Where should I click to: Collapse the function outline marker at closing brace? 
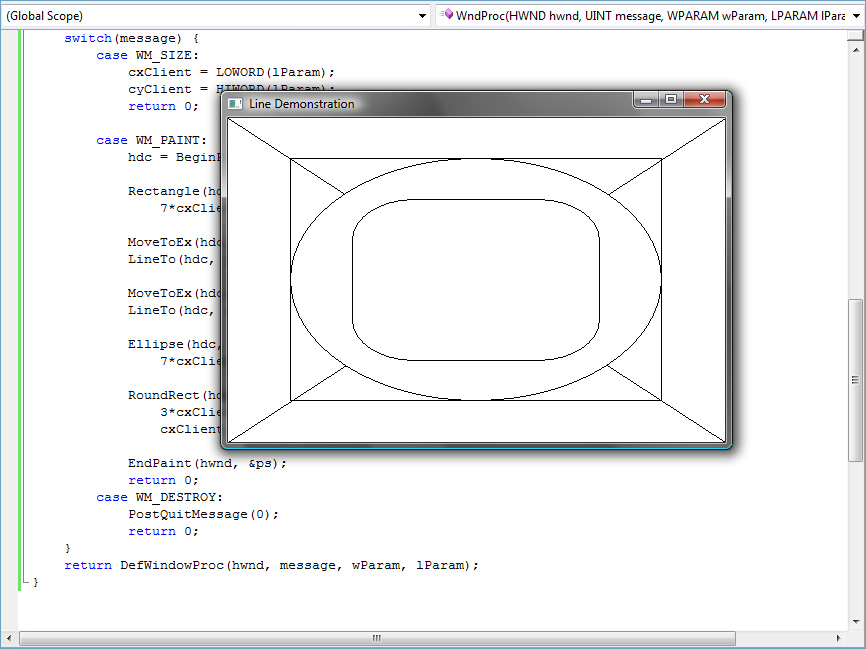(x=25, y=581)
